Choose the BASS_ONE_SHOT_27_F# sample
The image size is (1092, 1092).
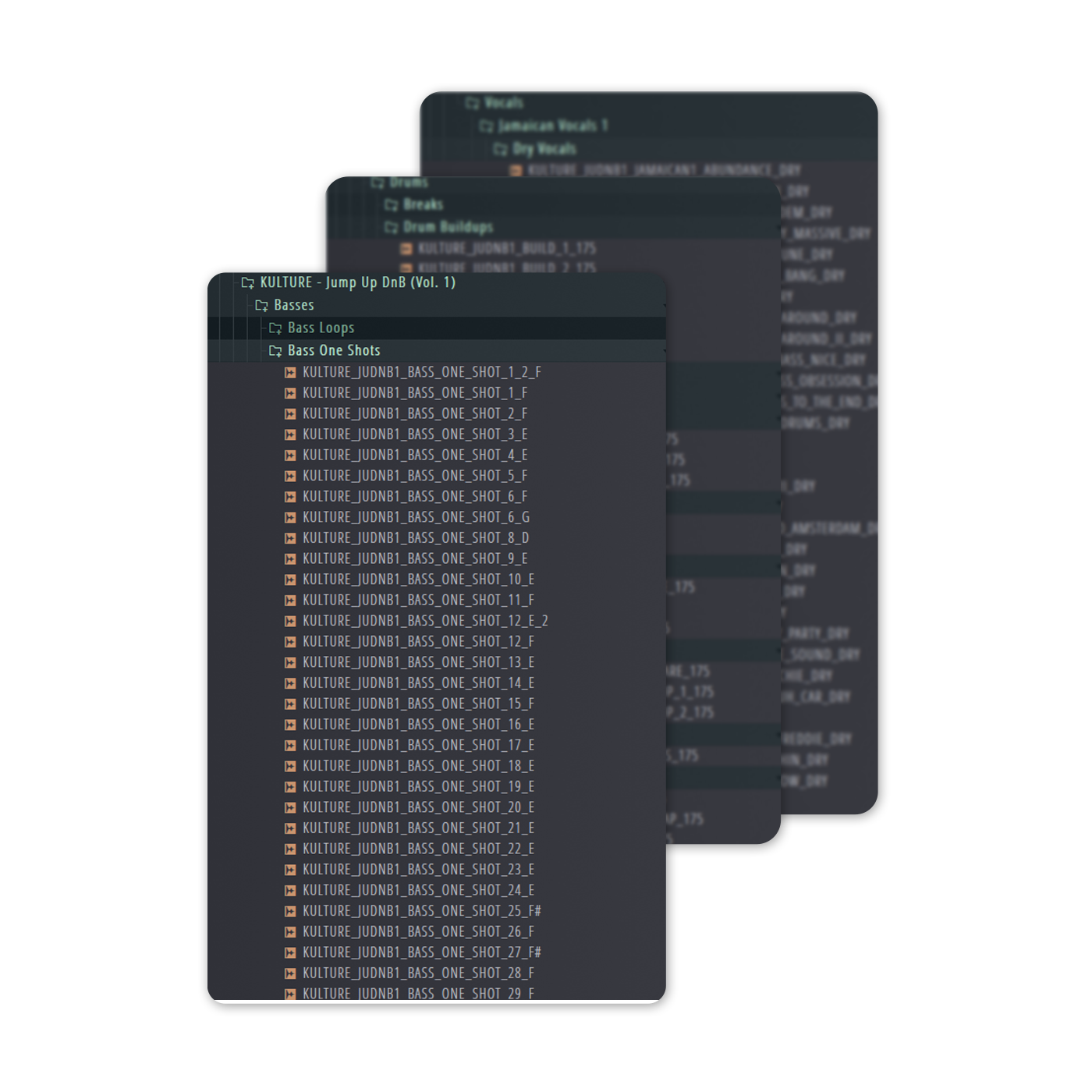(x=421, y=953)
